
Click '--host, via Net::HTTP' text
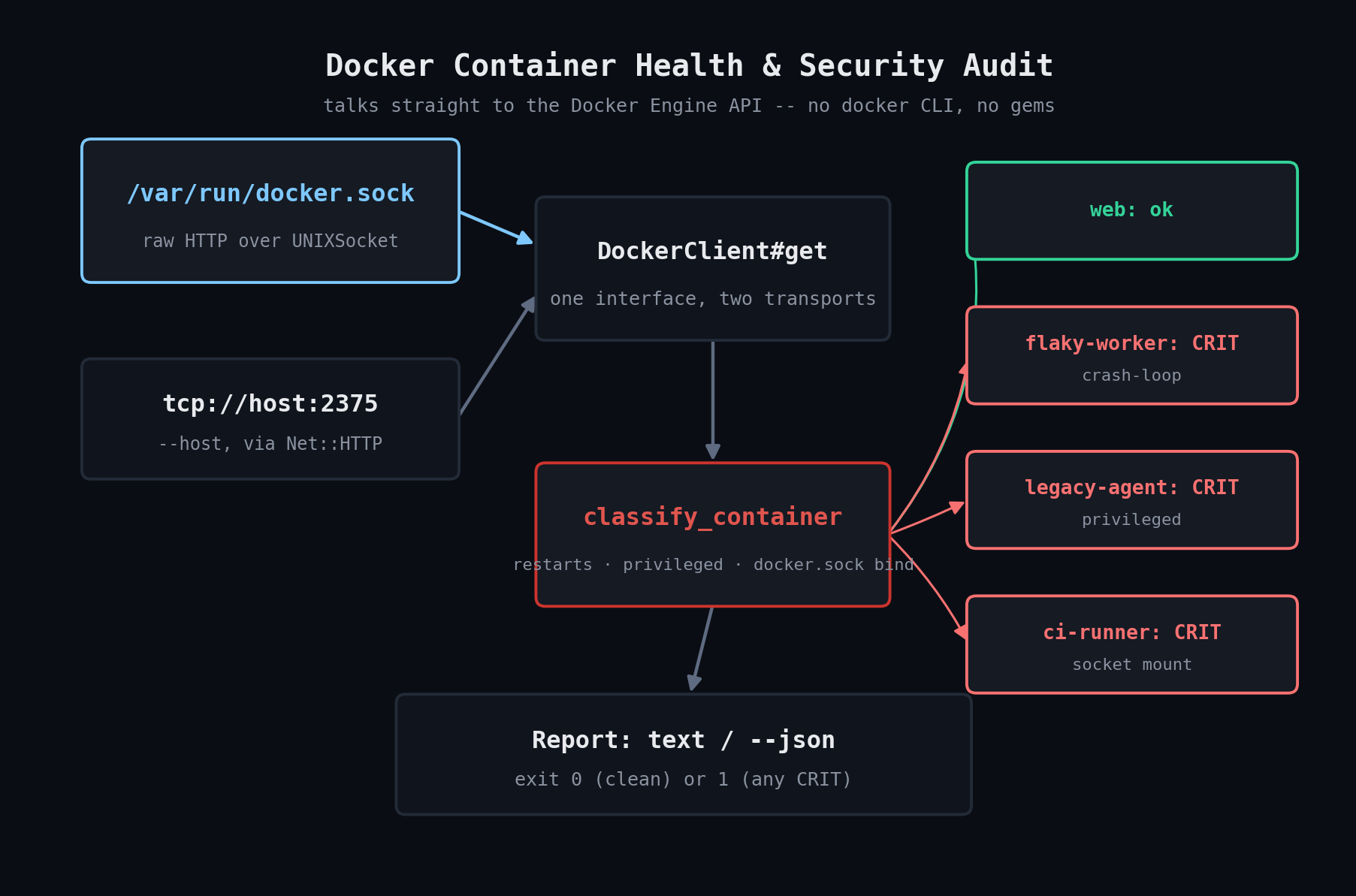pyautogui.click(x=270, y=444)
